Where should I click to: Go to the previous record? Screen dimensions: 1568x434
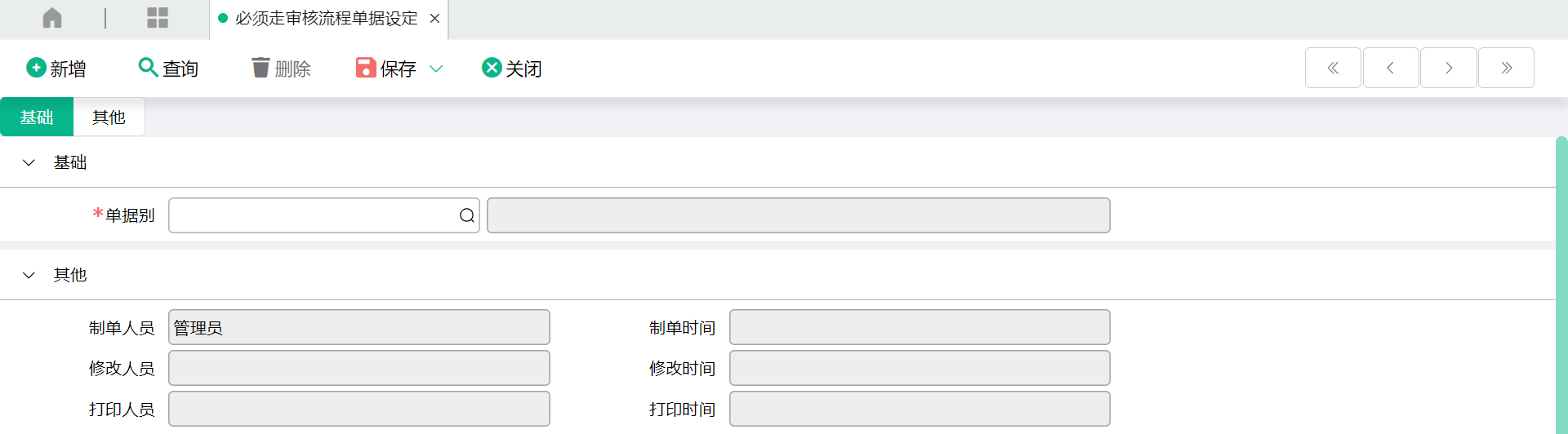click(1391, 68)
